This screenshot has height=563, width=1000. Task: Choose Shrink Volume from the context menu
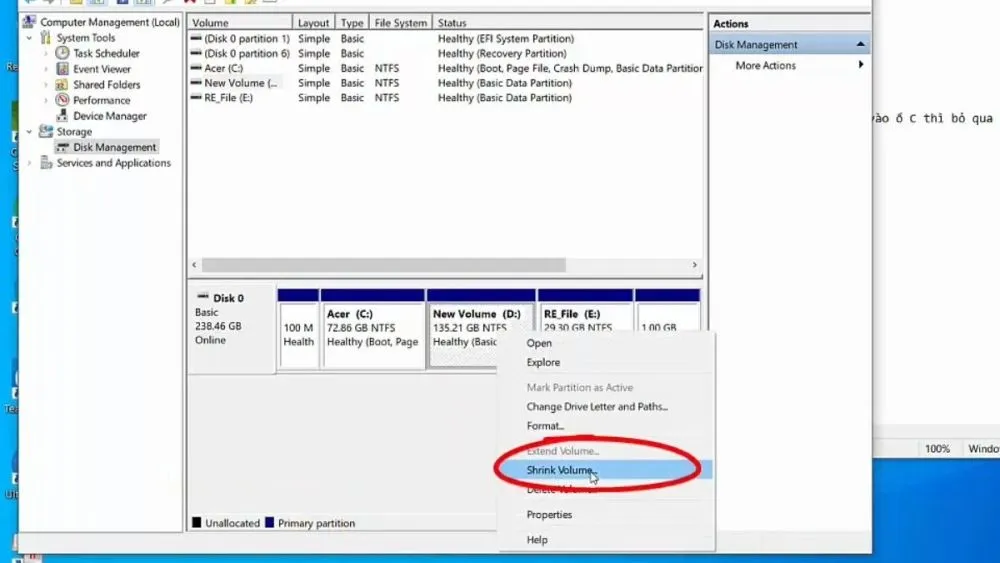(560, 469)
